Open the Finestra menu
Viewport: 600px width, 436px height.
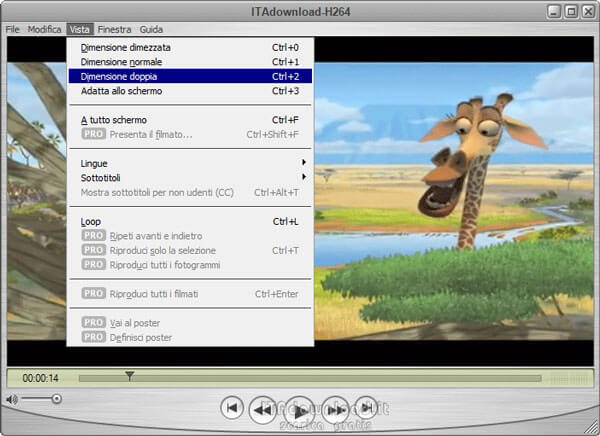[x=114, y=29]
